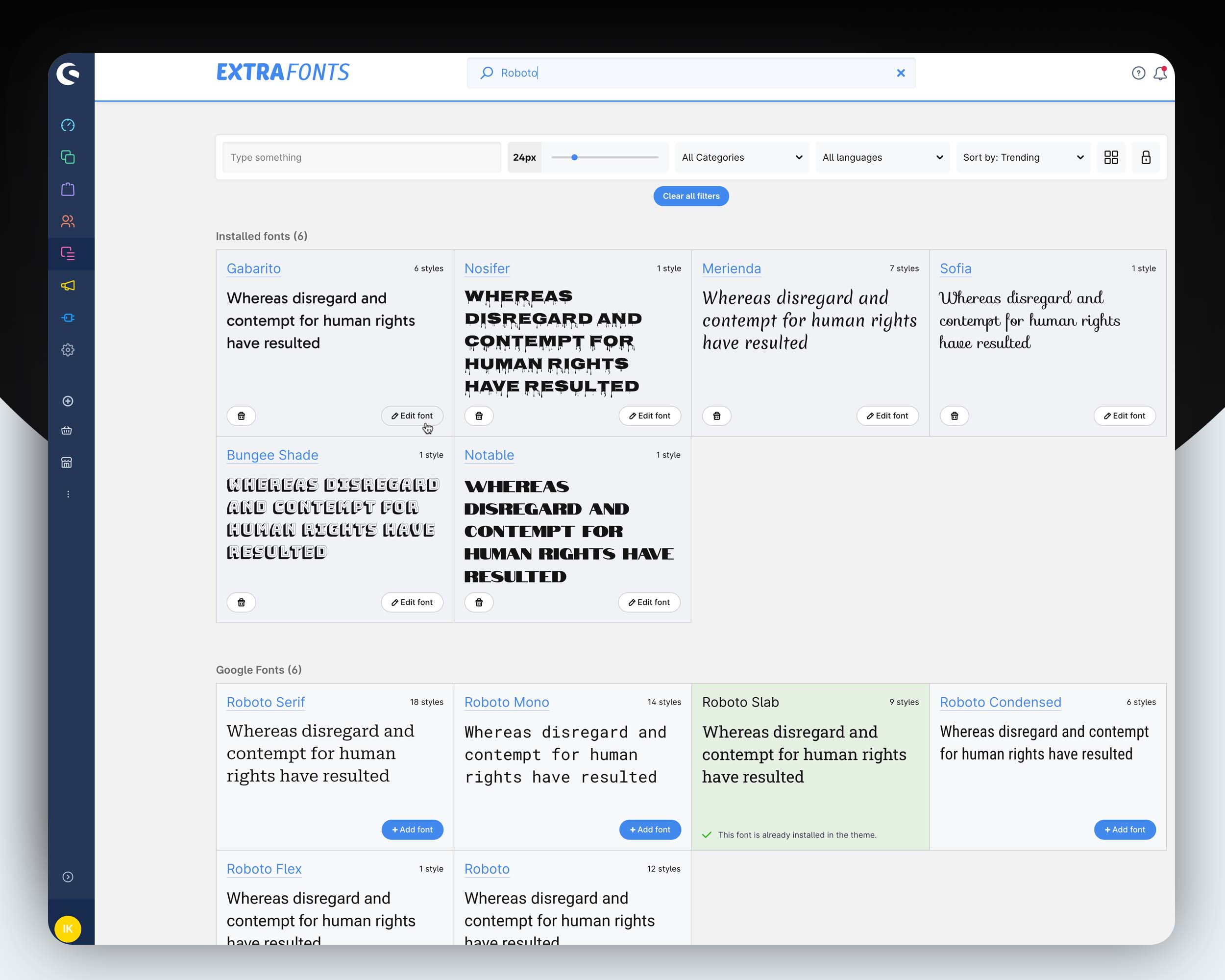Click Add font on the Roboto Serif card
Screen dimensions: 1225x980
point(412,830)
